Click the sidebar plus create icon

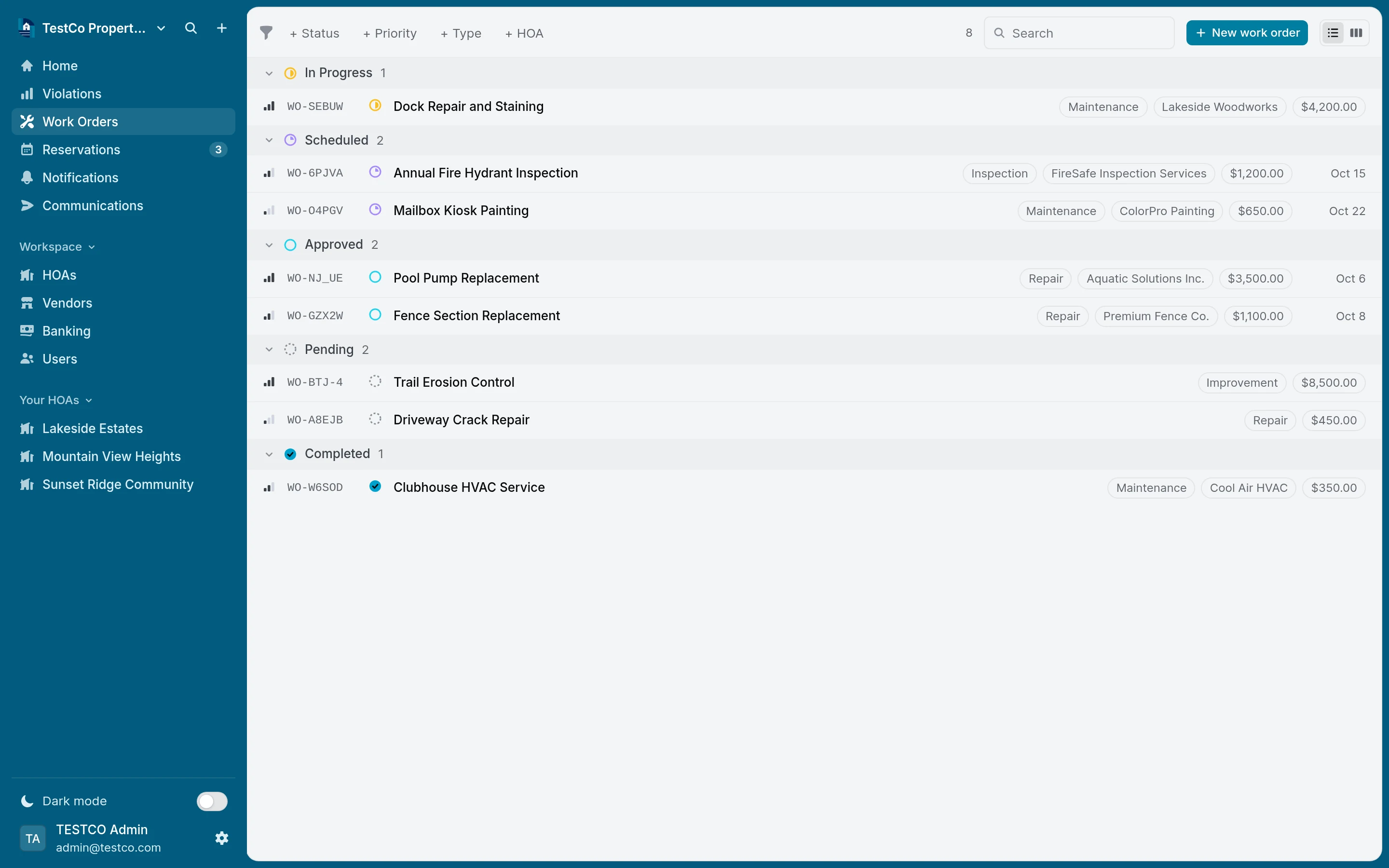point(221,28)
